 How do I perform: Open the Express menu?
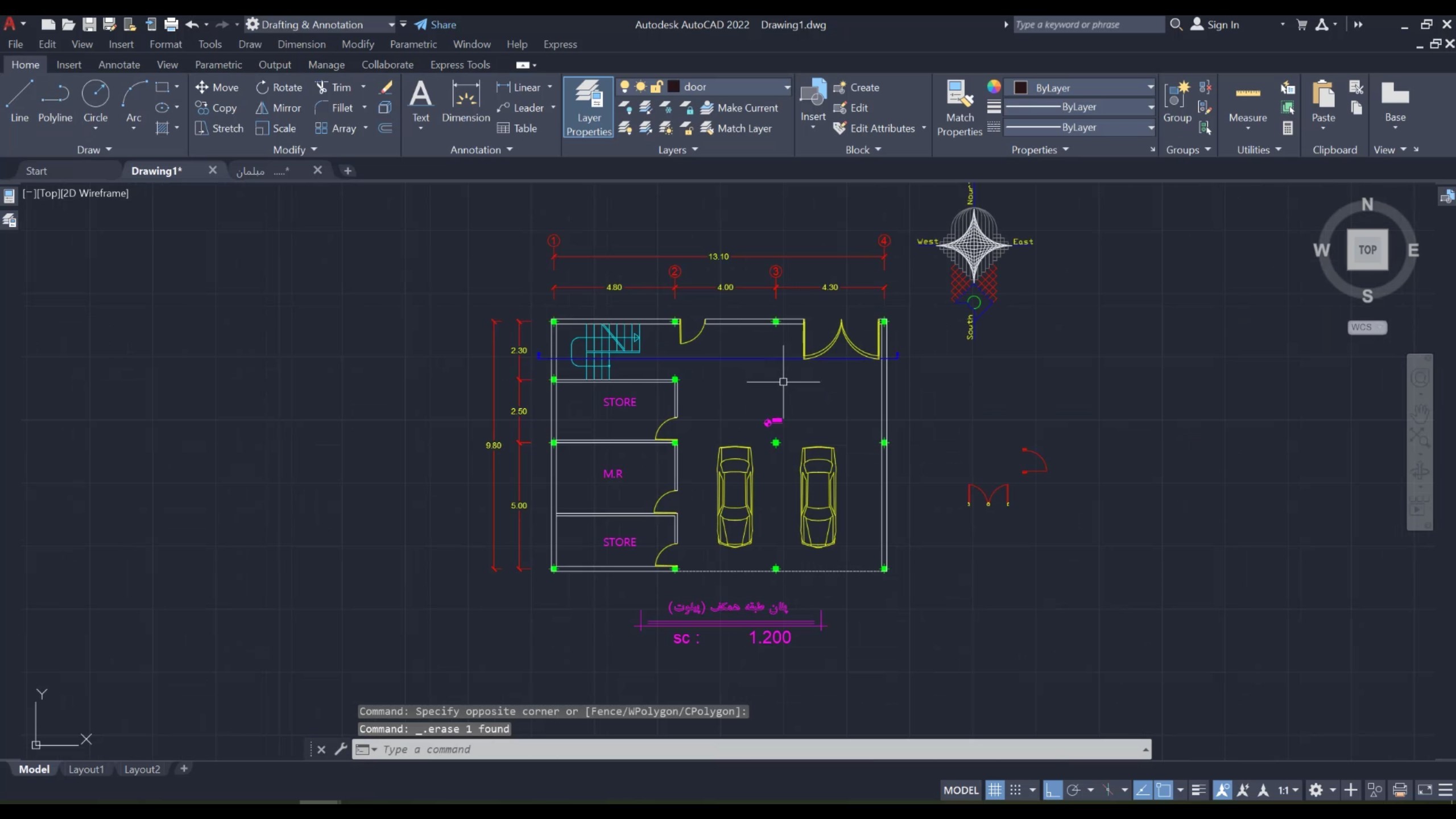[560, 44]
